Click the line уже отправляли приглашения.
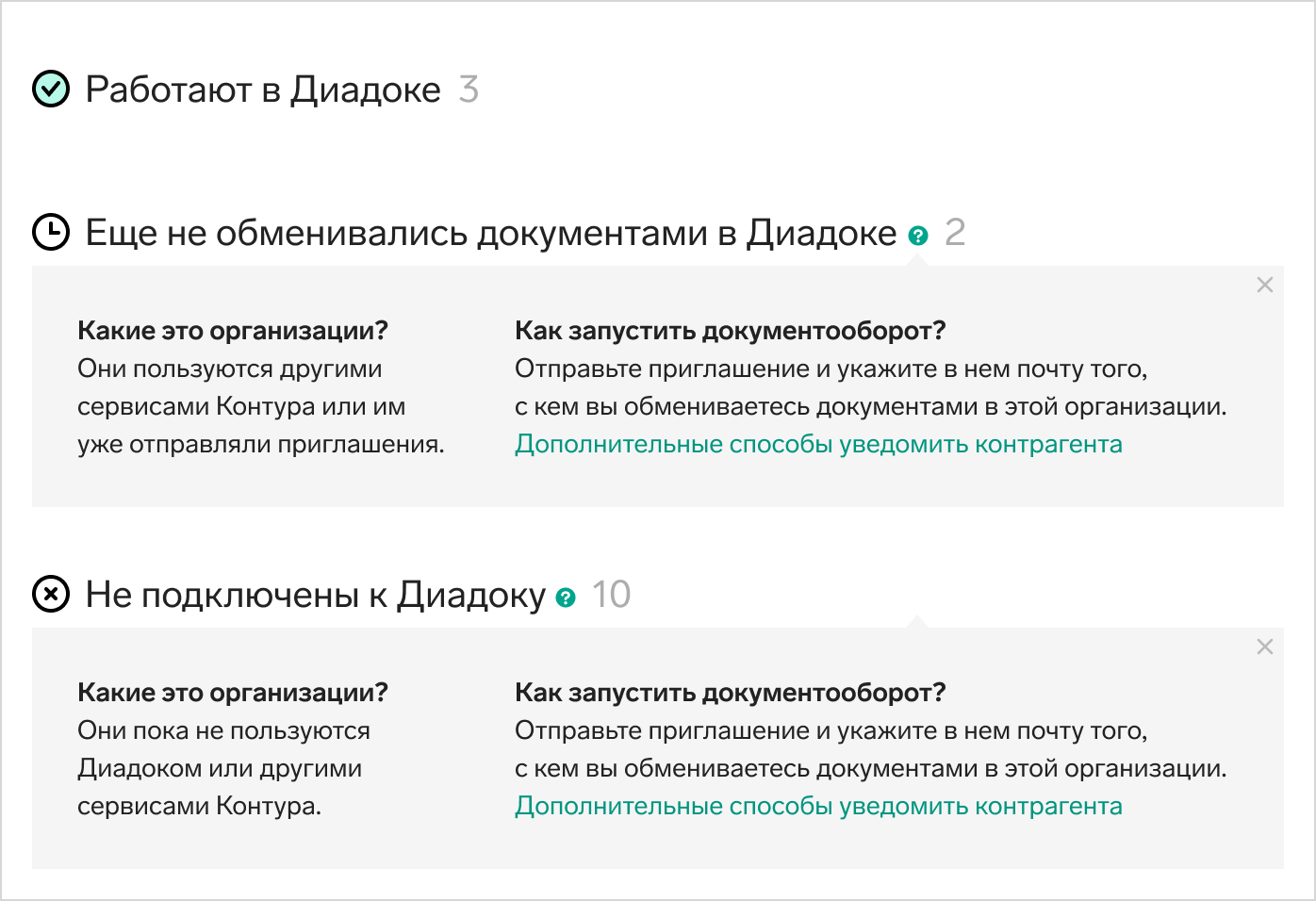 pos(261,444)
